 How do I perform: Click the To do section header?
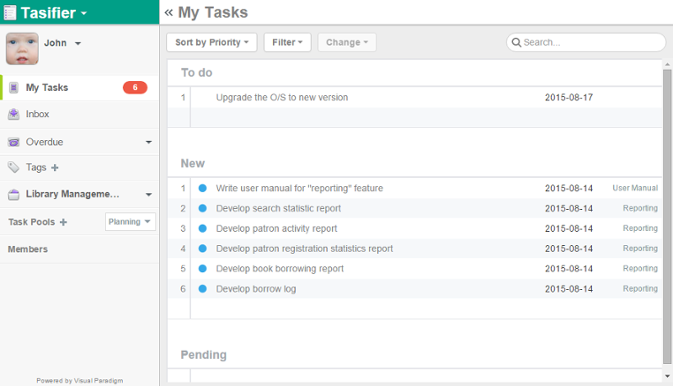point(197,73)
